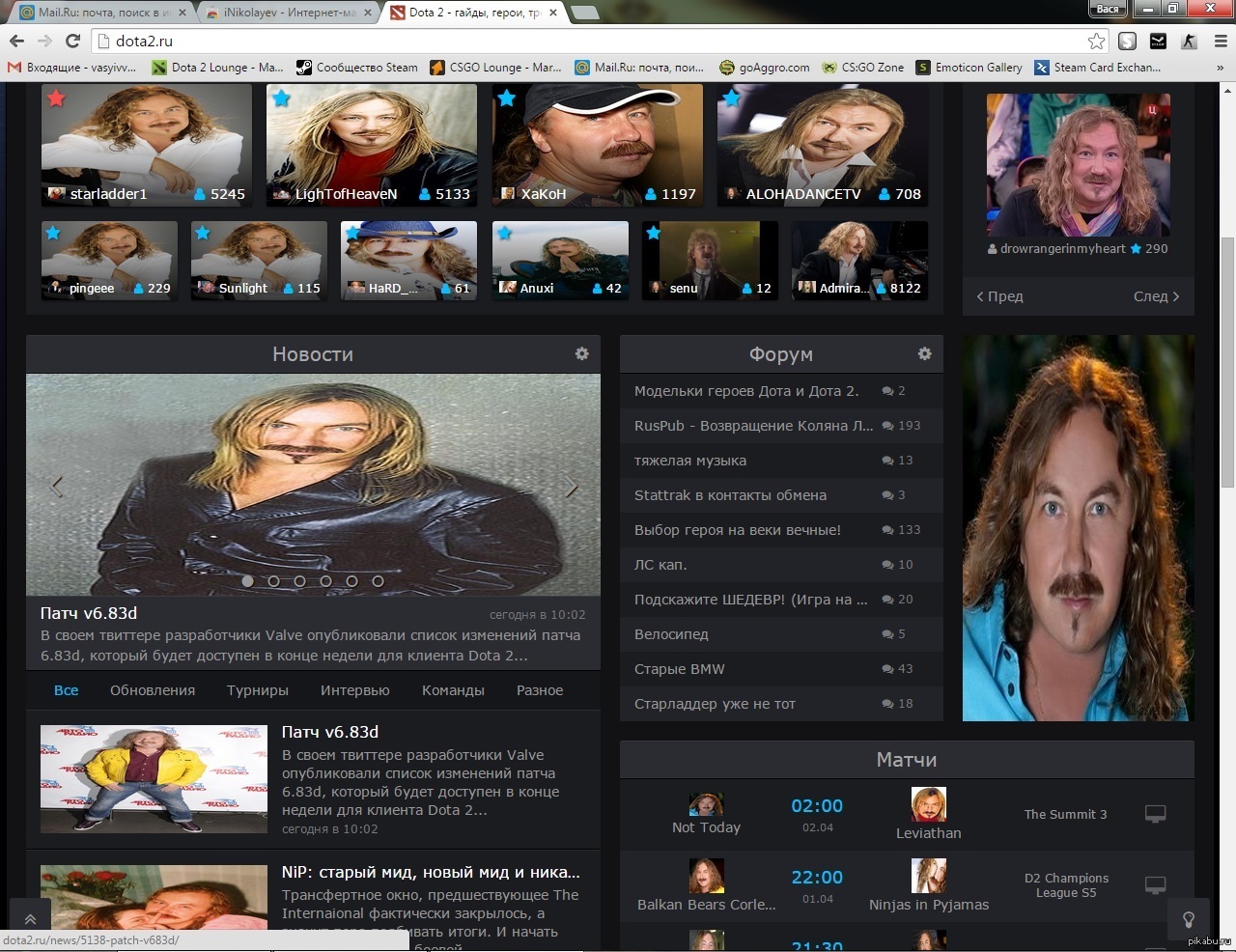Switch to the Обновления news tab
Image resolution: width=1236 pixels, height=952 pixels.
click(153, 690)
